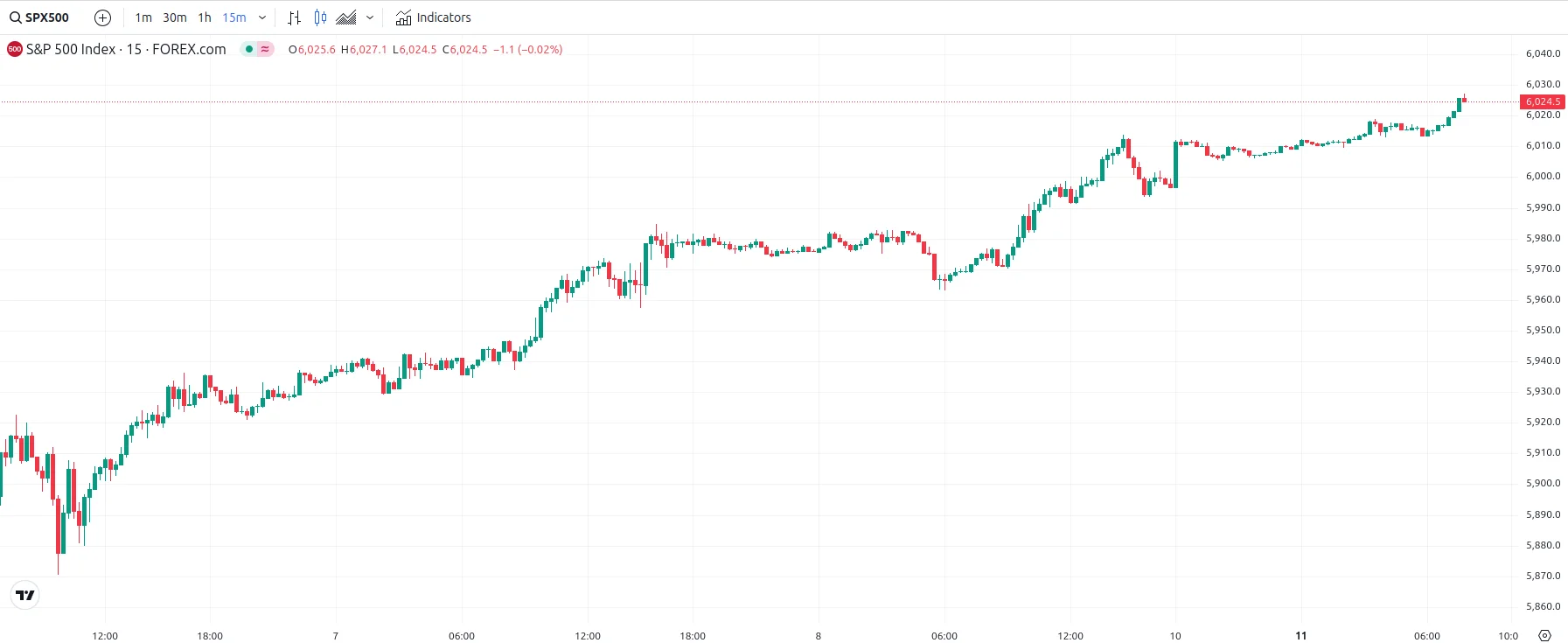The height and width of the screenshot is (643, 1568).
Task: Open the chart style dropdown chevron
Action: (x=369, y=17)
